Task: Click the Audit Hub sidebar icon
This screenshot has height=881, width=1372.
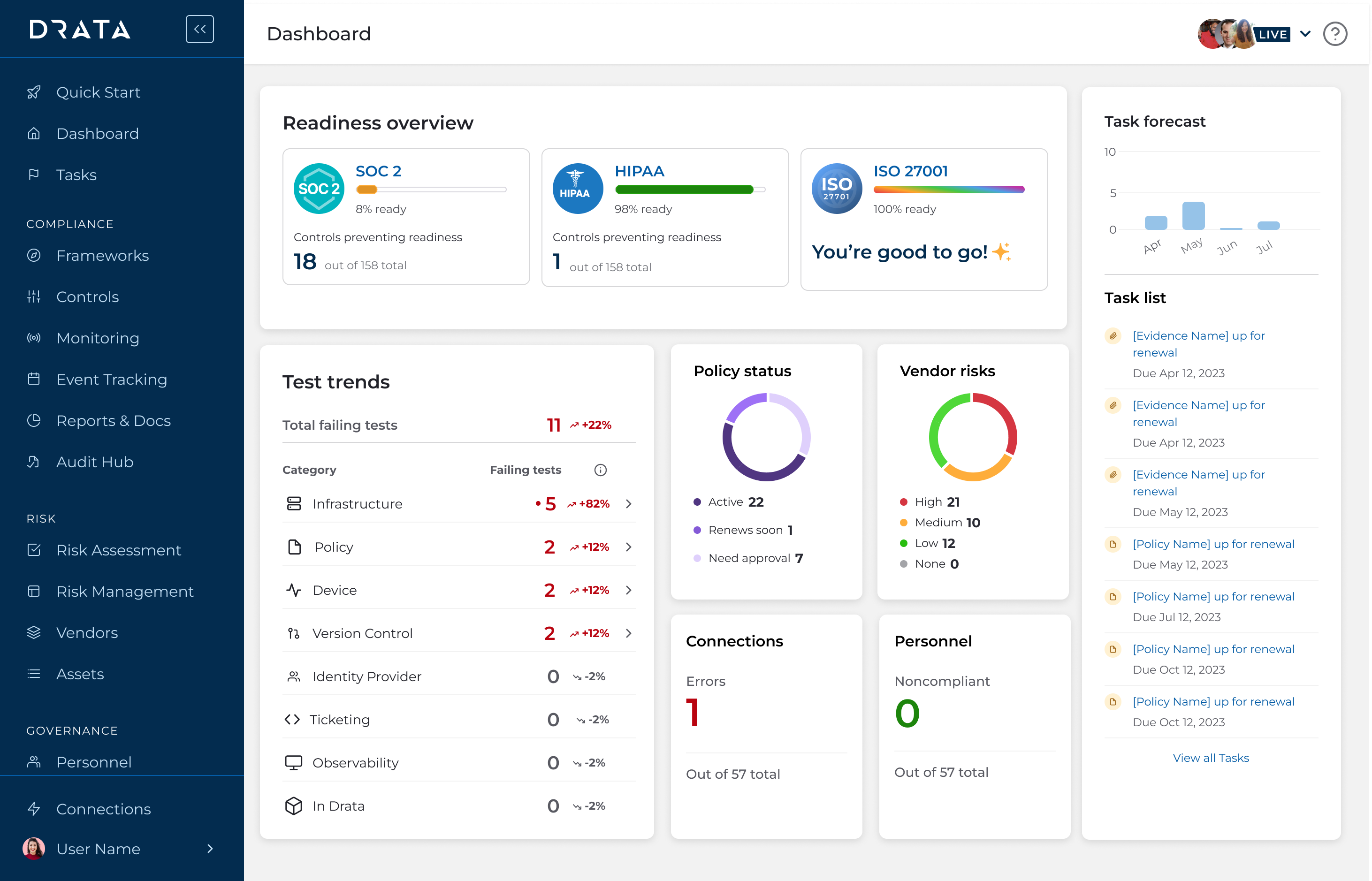Action: tap(34, 462)
